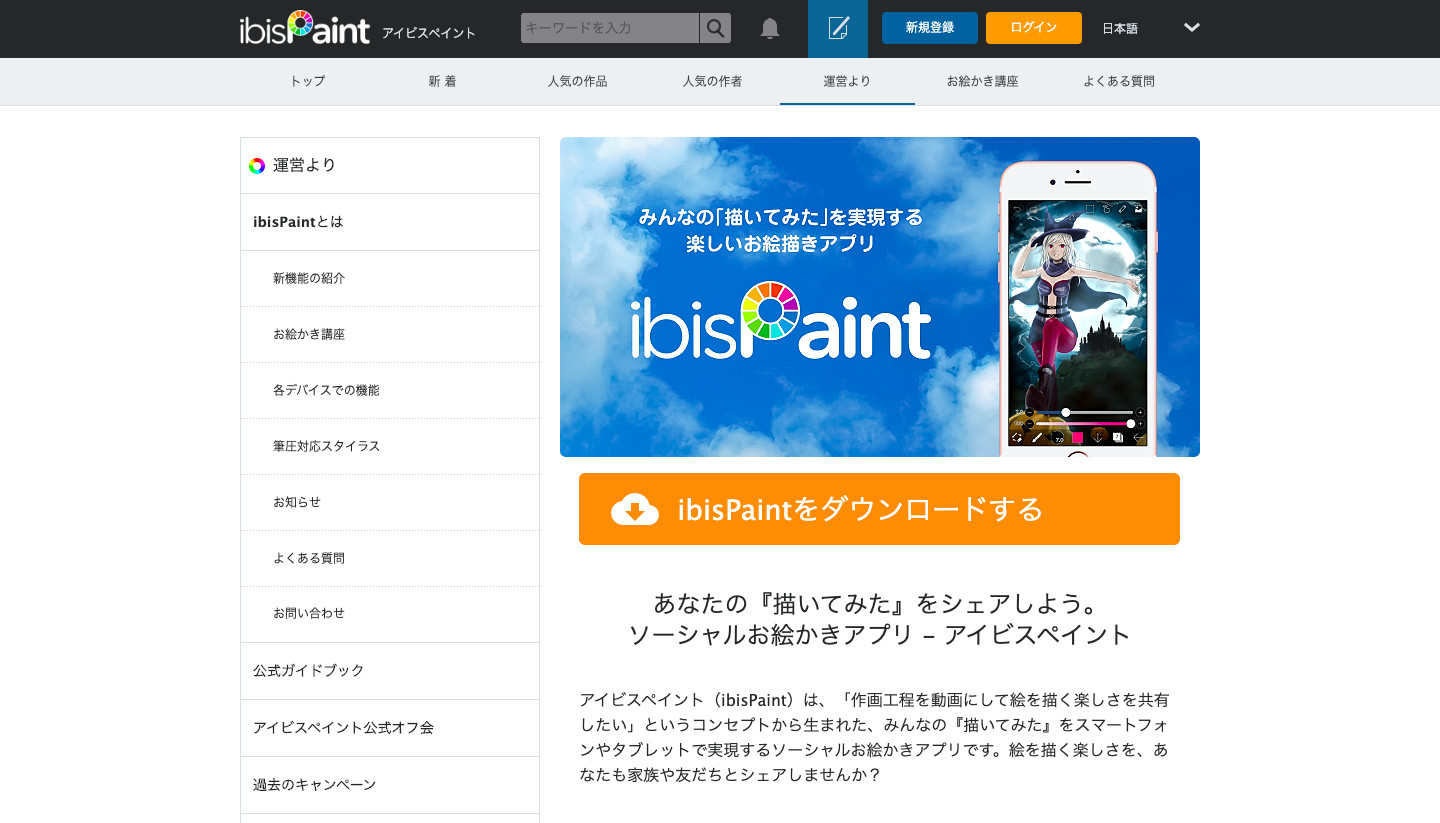Select the 新着 tab

click(442, 82)
